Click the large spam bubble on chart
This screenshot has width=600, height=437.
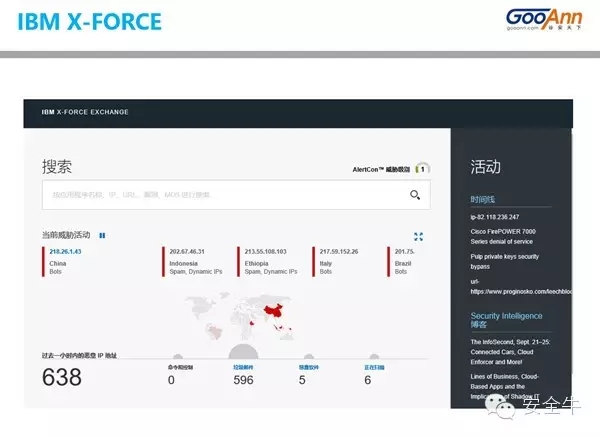coord(243,352)
